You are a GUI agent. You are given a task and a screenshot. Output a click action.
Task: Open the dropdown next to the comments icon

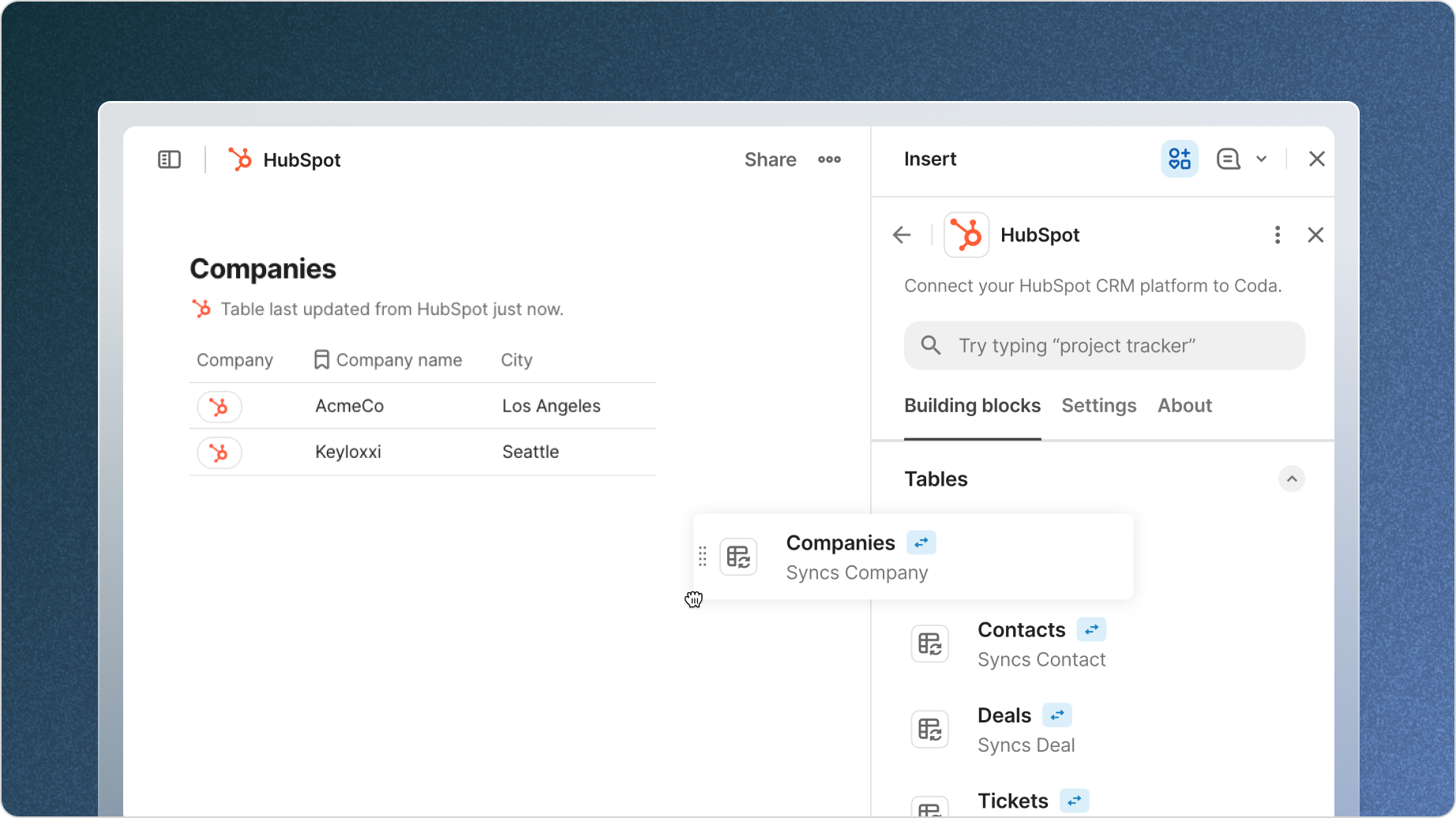point(1263,159)
